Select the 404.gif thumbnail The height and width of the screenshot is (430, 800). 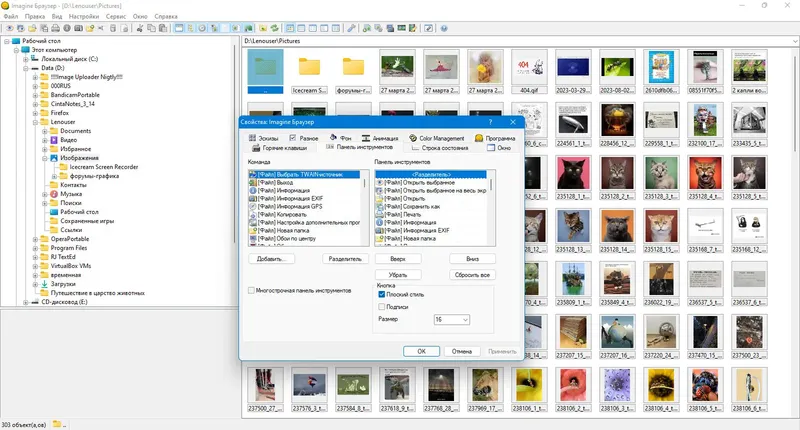[x=529, y=72]
